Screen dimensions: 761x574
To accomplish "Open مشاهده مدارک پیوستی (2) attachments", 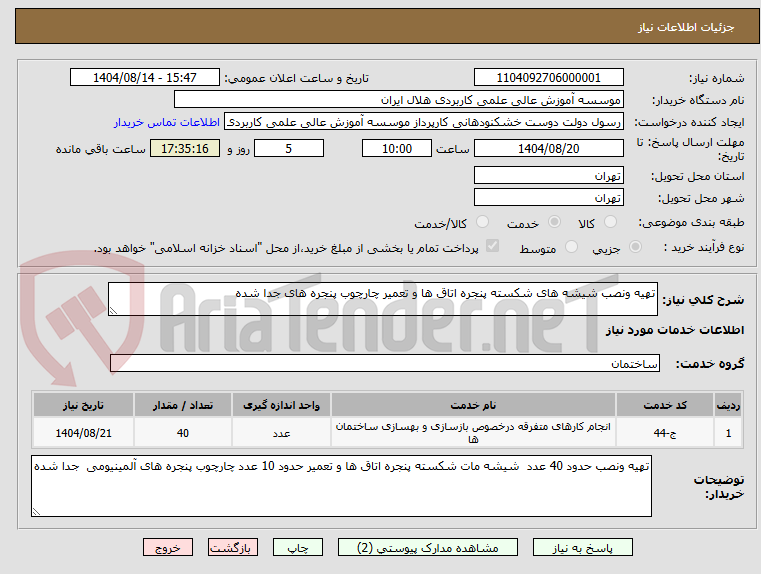I will (428, 547).
